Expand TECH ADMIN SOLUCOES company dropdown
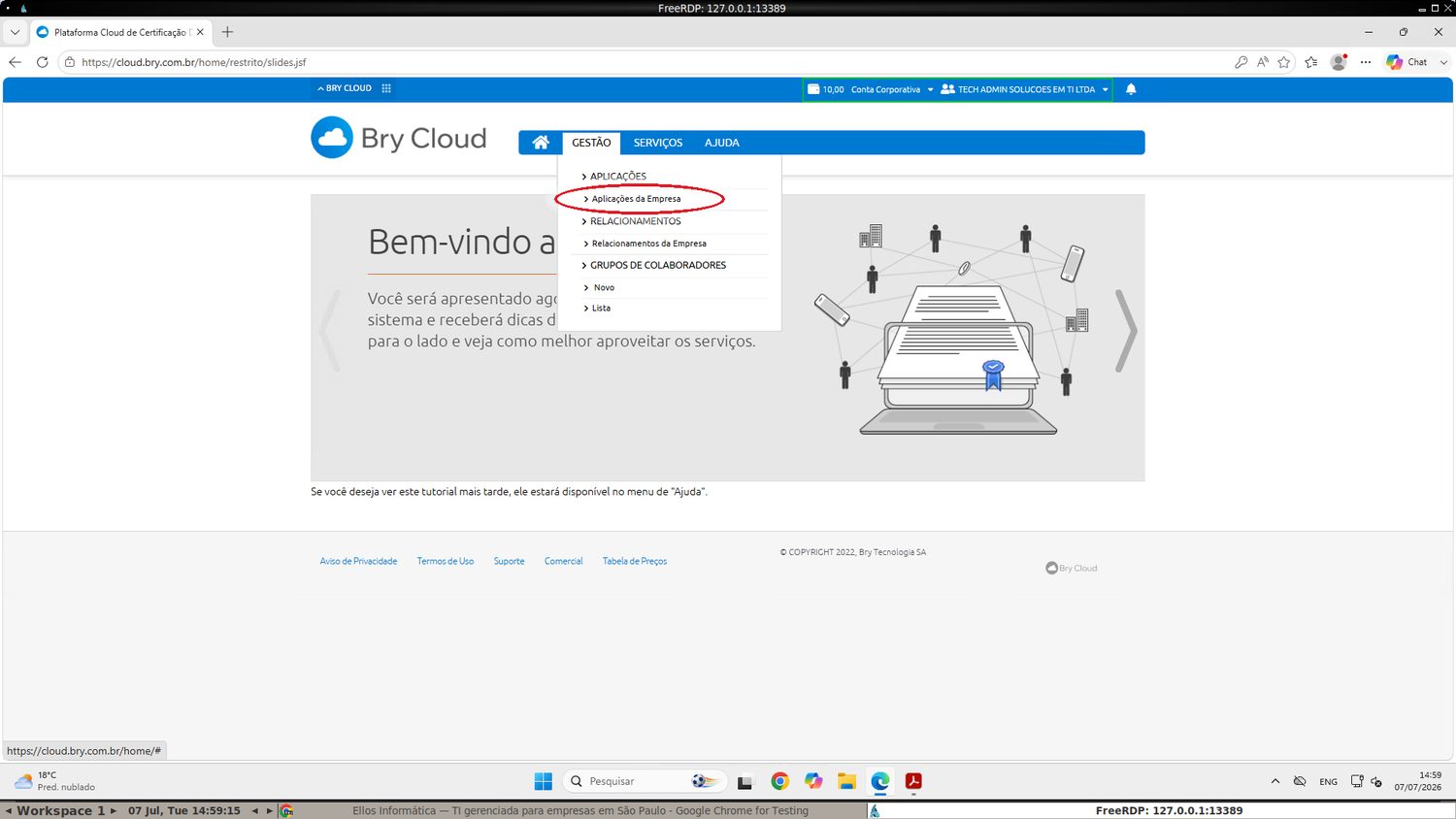 pyautogui.click(x=1105, y=89)
